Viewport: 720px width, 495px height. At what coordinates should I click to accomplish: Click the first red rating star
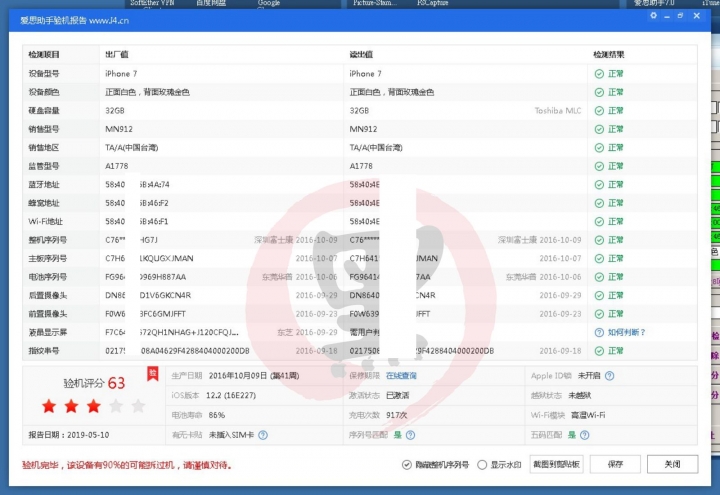click(49, 406)
